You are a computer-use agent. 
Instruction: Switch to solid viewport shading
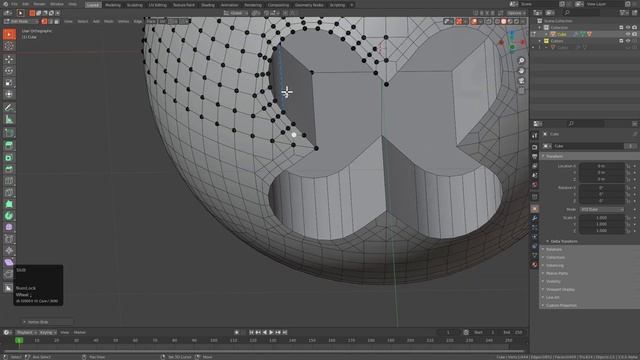pyautogui.click(x=504, y=21)
